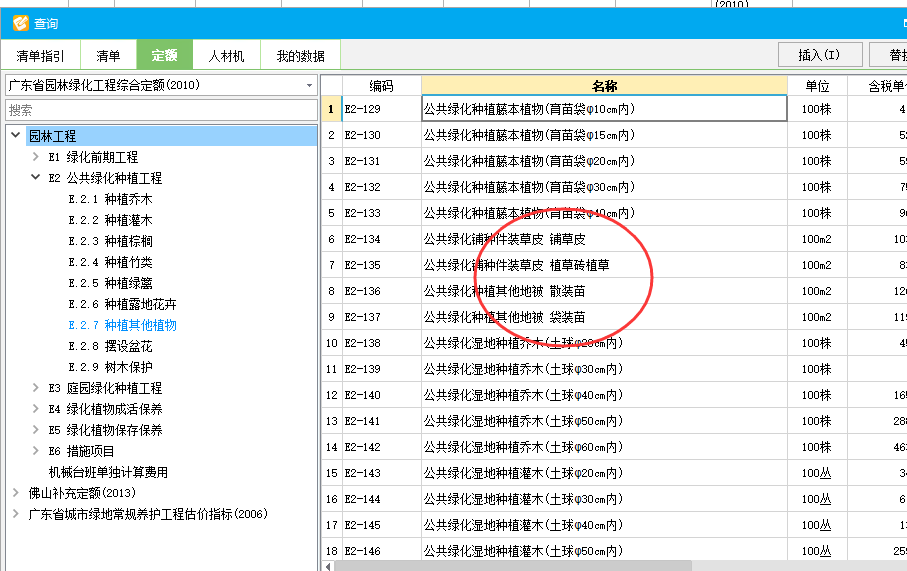Select tree item E.2.4 种植竹类
This screenshot has width=907, height=571.
point(110,262)
